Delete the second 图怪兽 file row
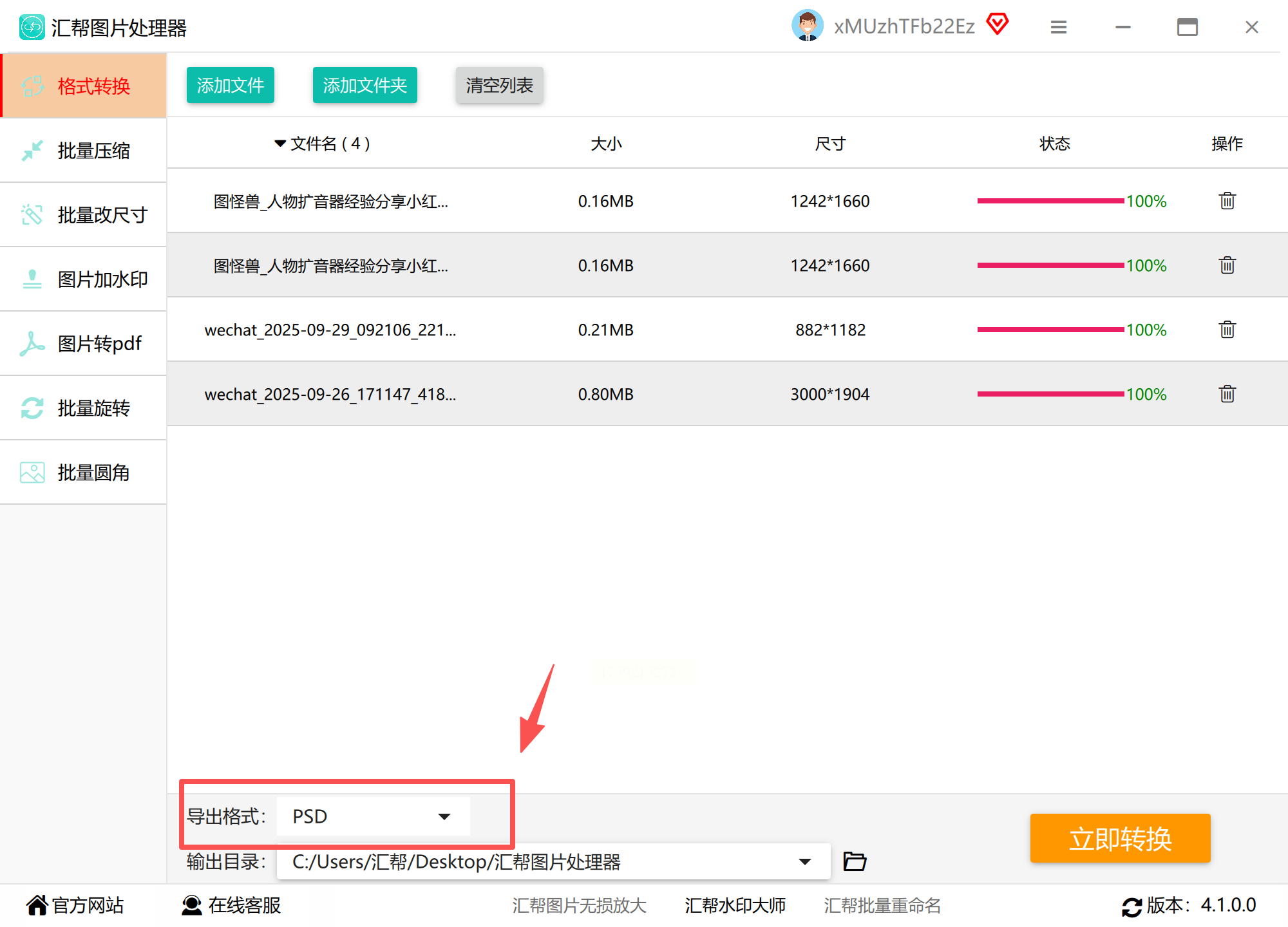This screenshot has height=927, width=1288. point(1227,265)
